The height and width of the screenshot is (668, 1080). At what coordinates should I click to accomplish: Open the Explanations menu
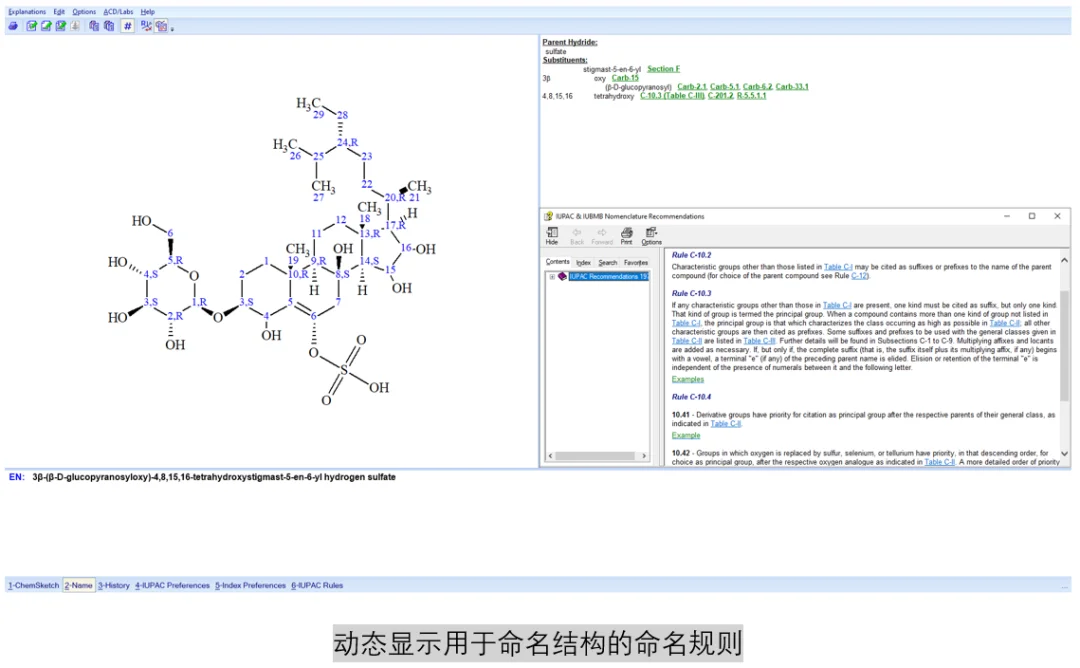pos(27,12)
